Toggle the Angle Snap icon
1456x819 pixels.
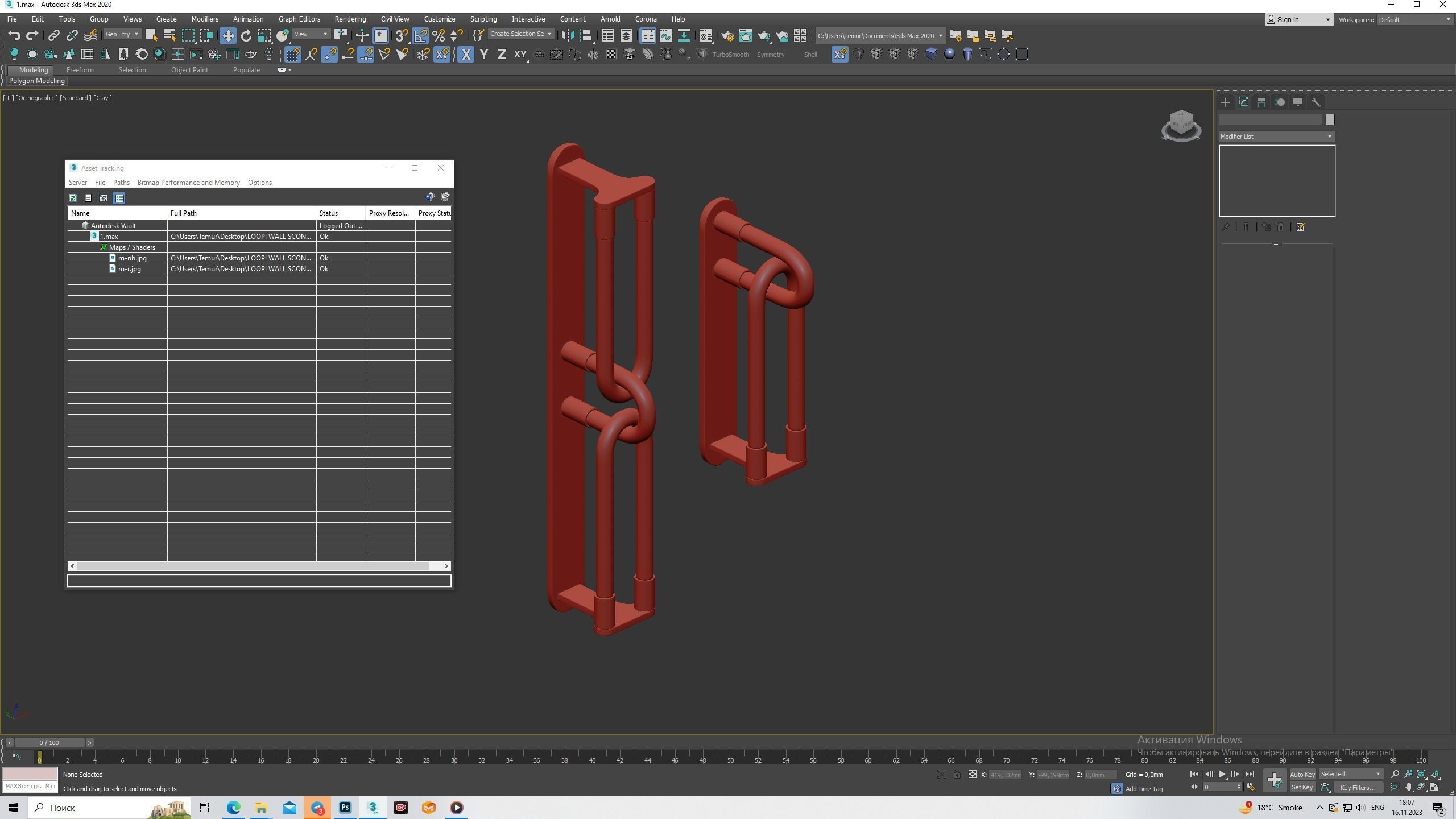click(x=420, y=36)
